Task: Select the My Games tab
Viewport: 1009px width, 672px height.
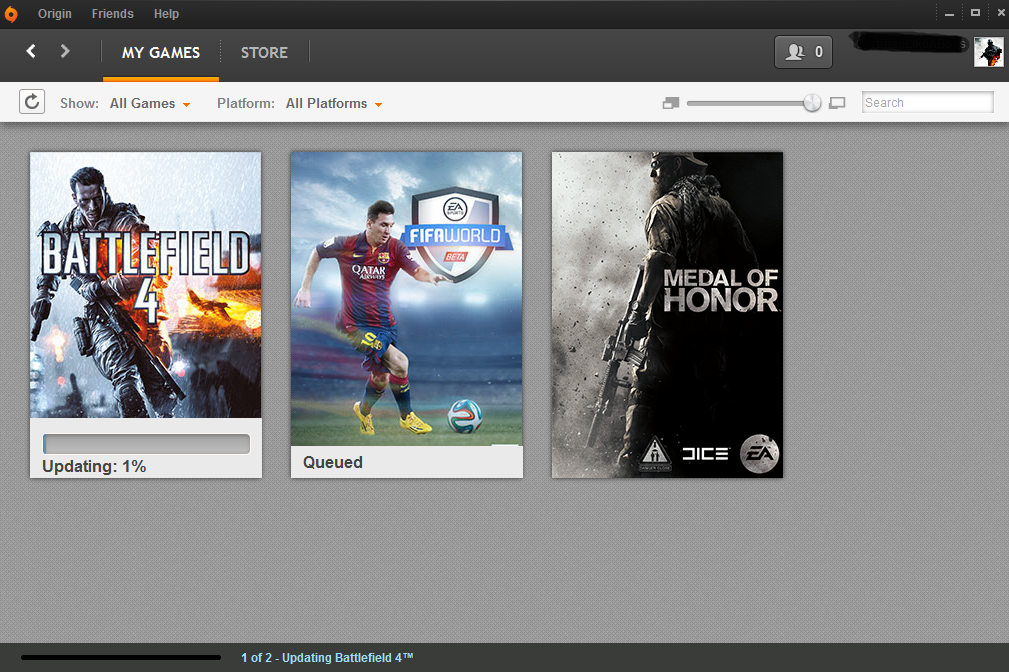Action: point(161,53)
